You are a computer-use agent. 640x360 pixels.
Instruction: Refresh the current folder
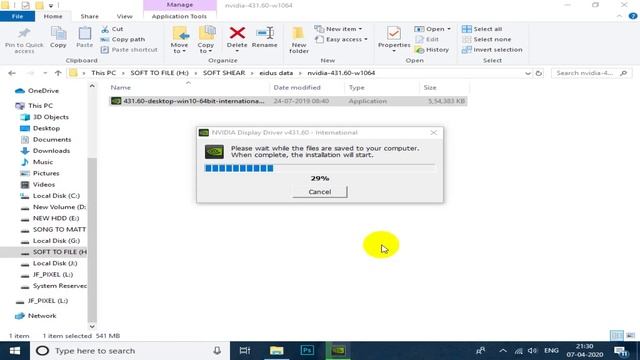click(x=539, y=73)
